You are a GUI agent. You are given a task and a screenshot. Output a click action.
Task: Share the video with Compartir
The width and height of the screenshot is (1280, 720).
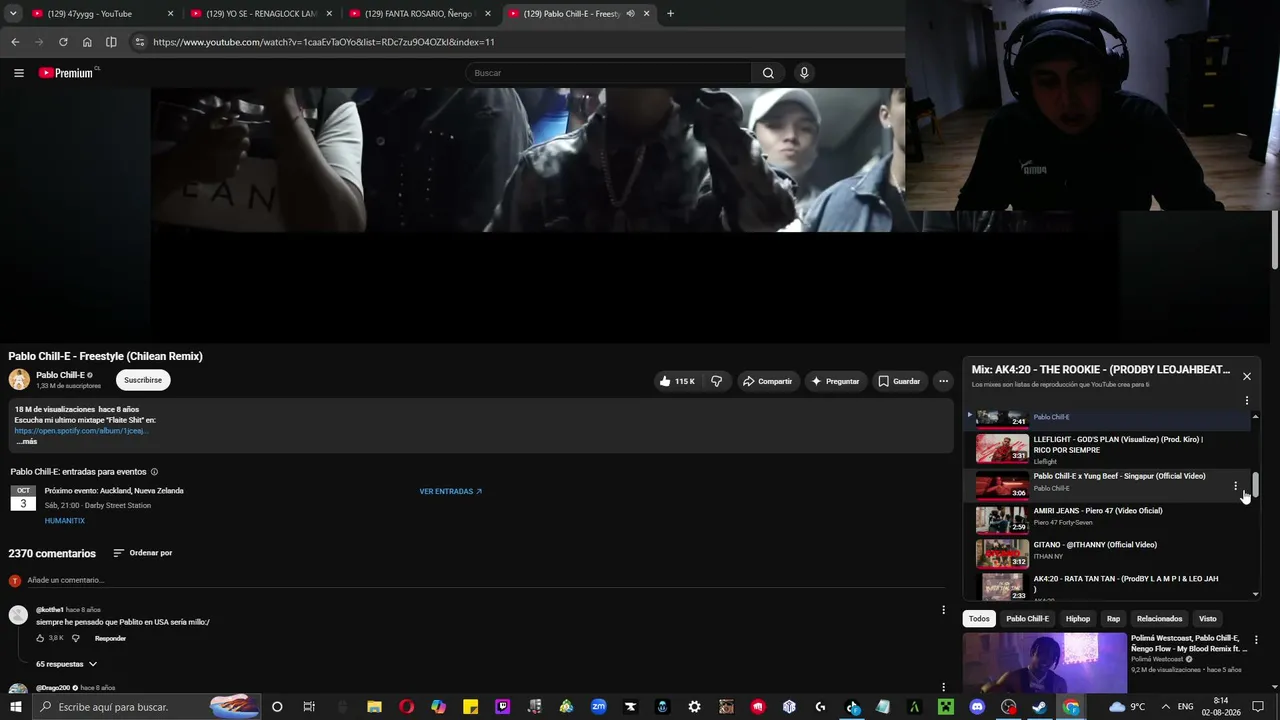tap(767, 381)
